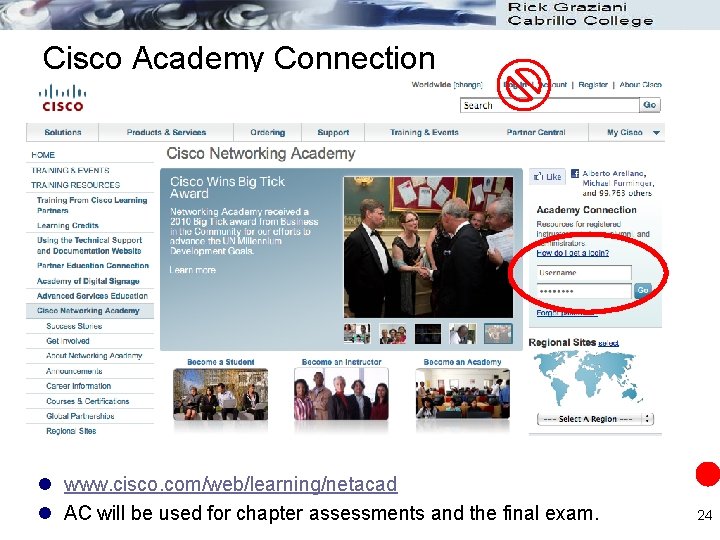Click the password input field
This screenshot has width=720, height=540.
tap(584, 291)
